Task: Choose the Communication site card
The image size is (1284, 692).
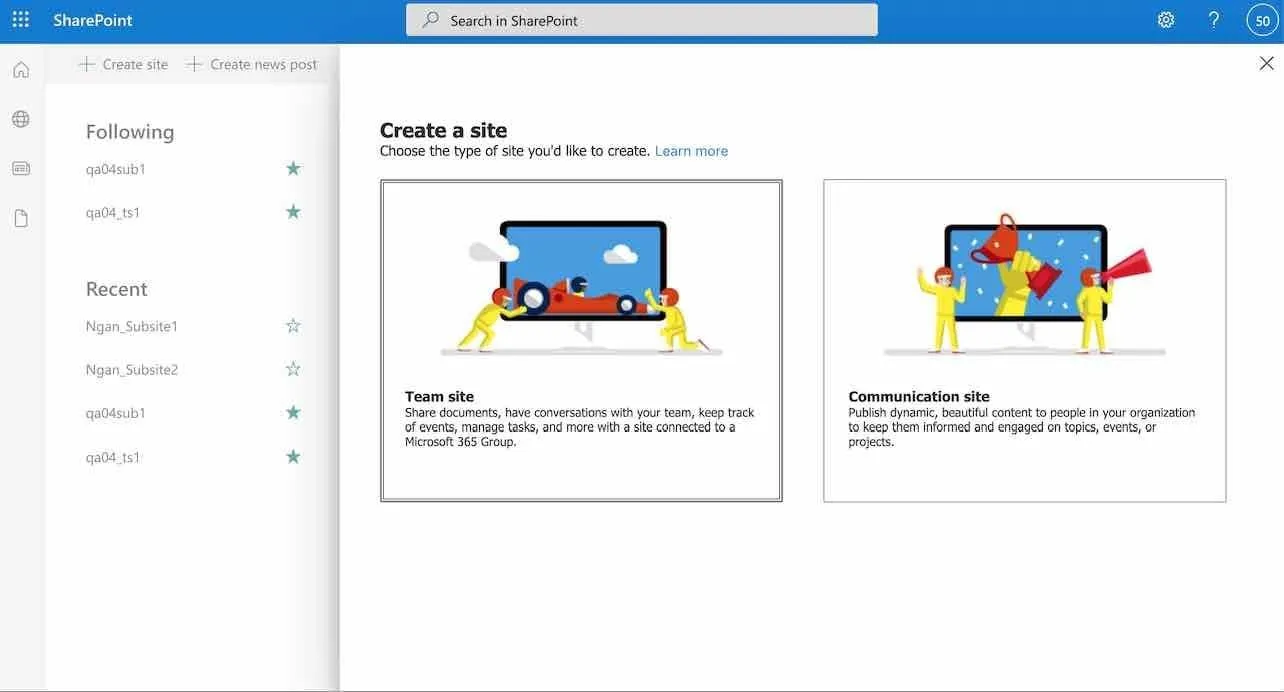Action: pos(1024,340)
